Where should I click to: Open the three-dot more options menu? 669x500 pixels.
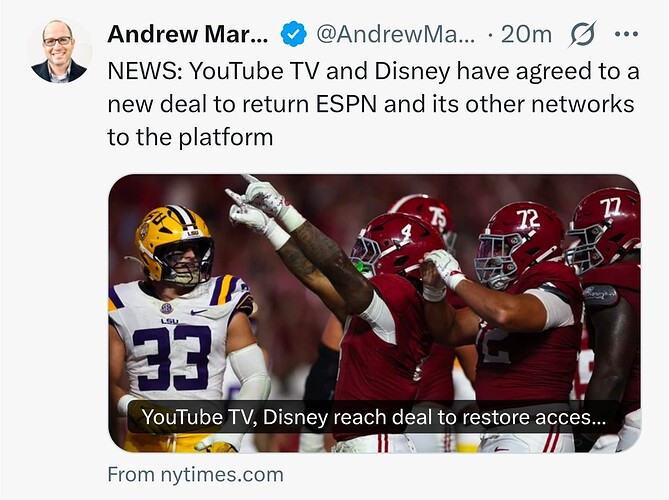pyautogui.click(x=626, y=35)
